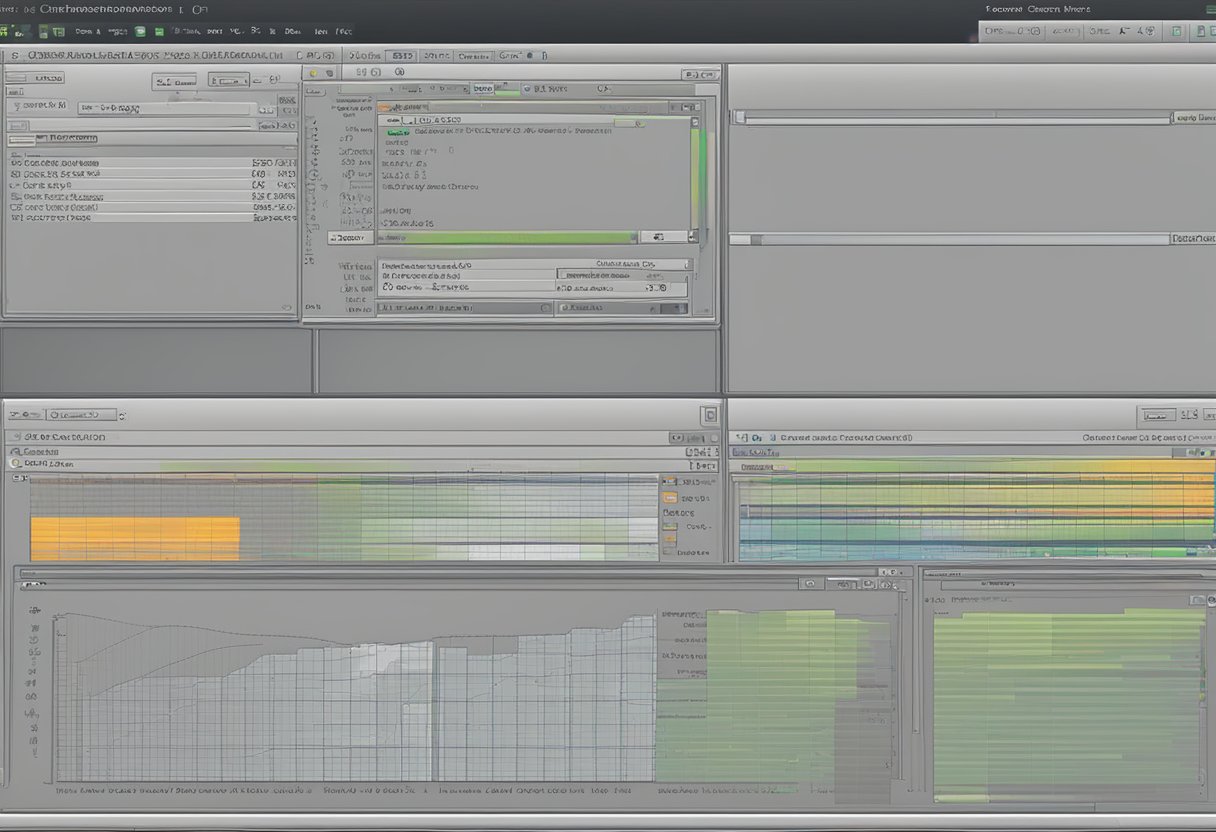Click the green document icon at the far top-right
Screen dimensions: 1216x832
1203,32
